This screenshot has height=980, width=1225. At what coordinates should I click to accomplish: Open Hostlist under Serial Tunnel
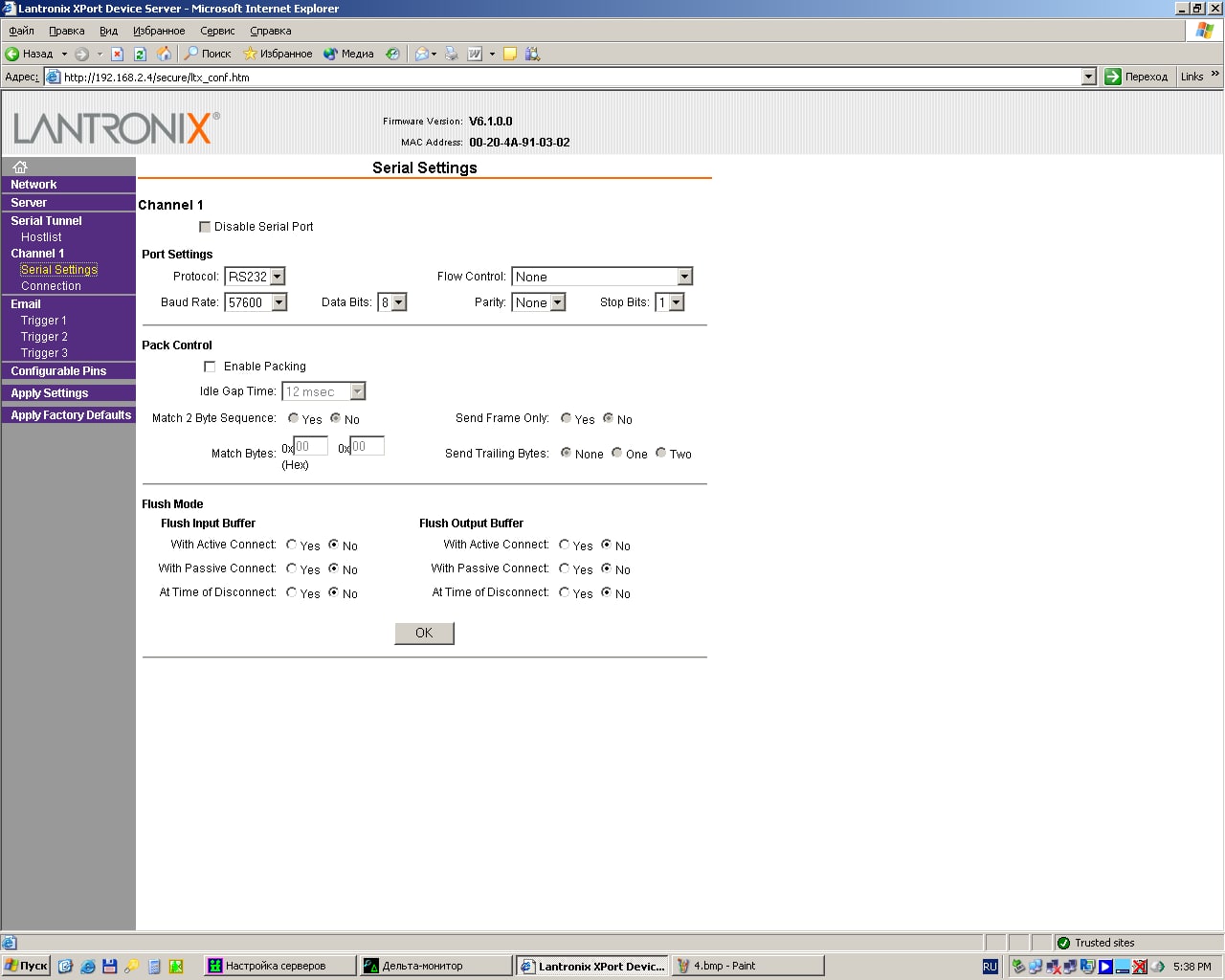41,237
